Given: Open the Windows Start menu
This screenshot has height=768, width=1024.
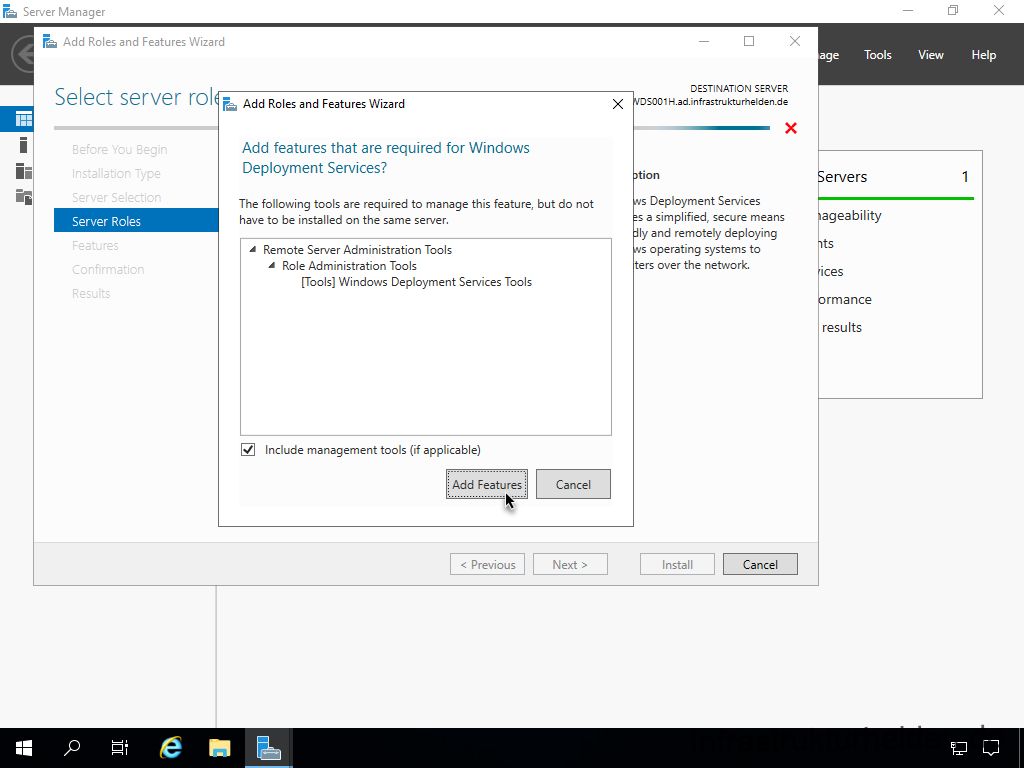Looking at the screenshot, I should [x=24, y=748].
